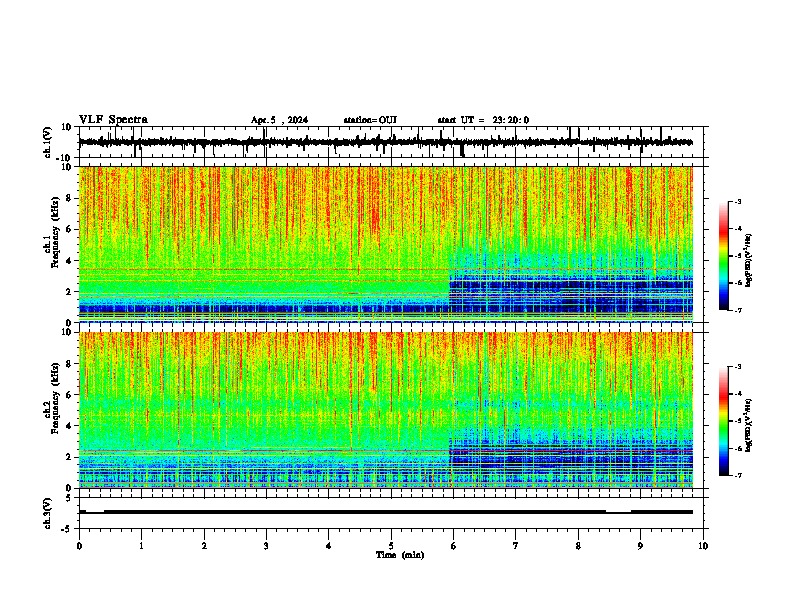Select the ch.2 "Frequency (kHz)" axis label
Viewport: 792px width, 612px height.
coord(55,398)
